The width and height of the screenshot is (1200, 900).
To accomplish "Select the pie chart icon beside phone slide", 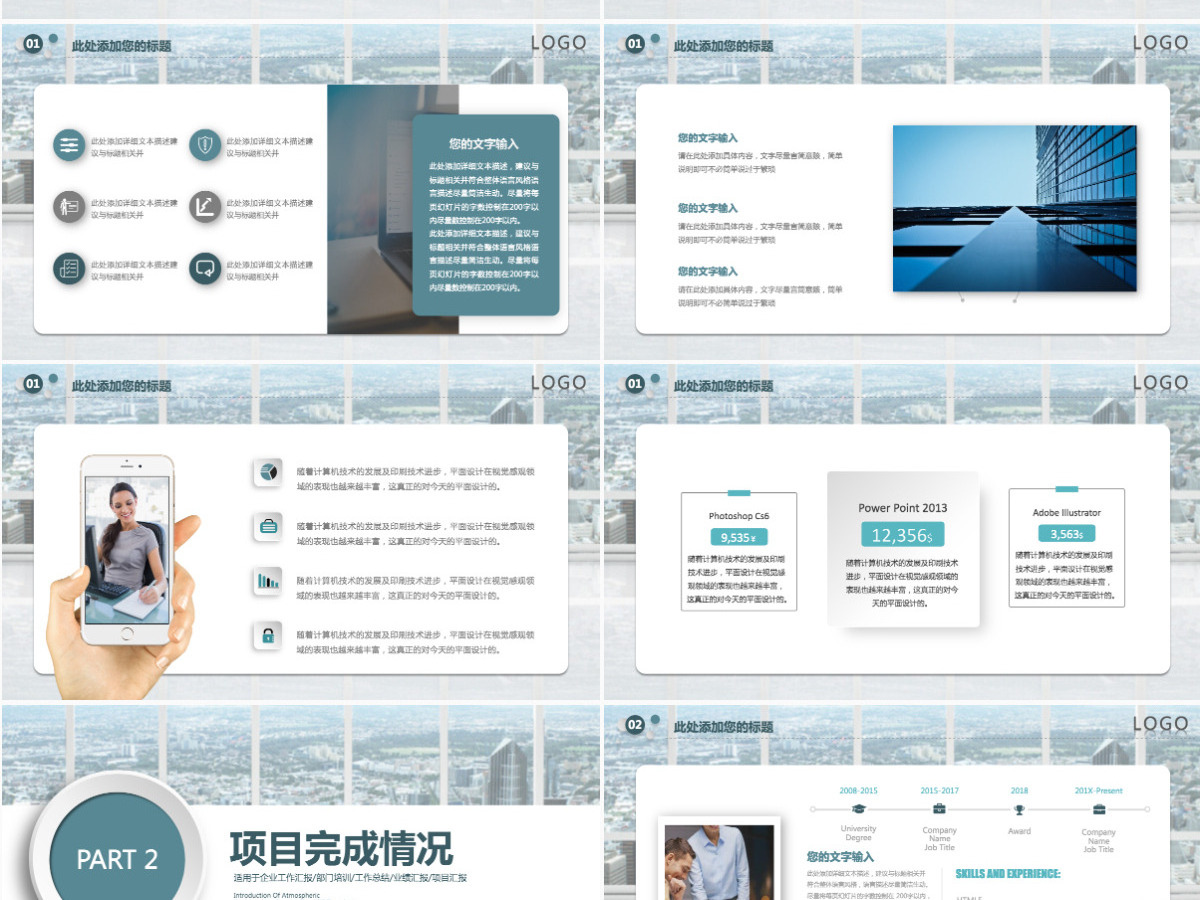I will click(268, 473).
